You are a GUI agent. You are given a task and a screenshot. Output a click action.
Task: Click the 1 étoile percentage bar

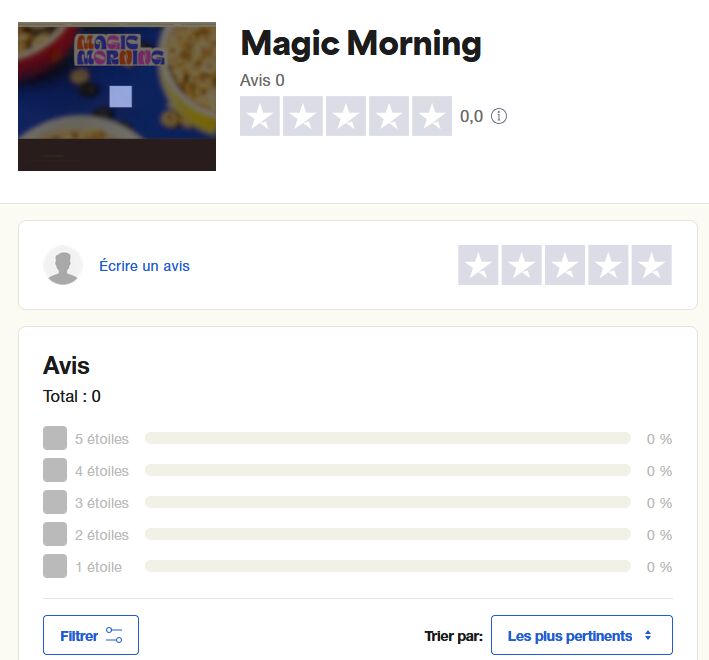[388, 566]
